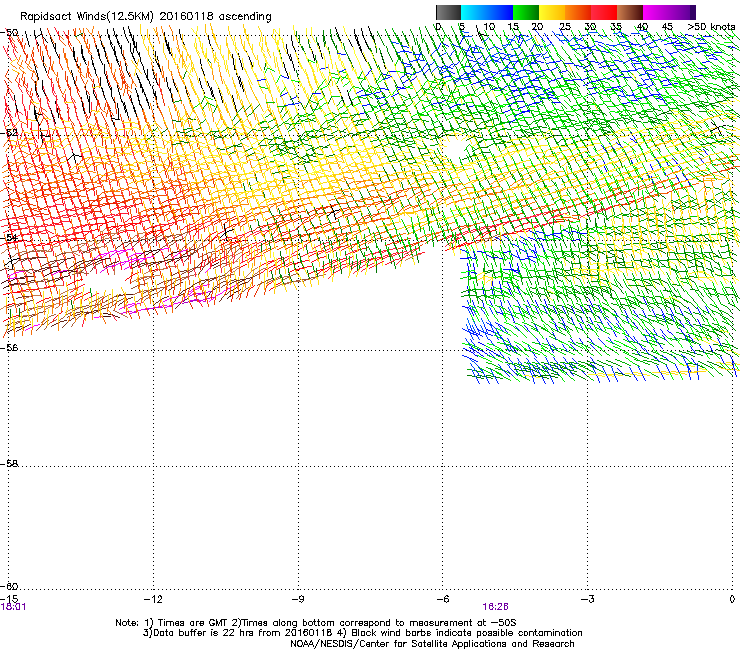The image size is (740, 650).
Task: Click the '-52' latitude axis label
Action: coord(9,133)
